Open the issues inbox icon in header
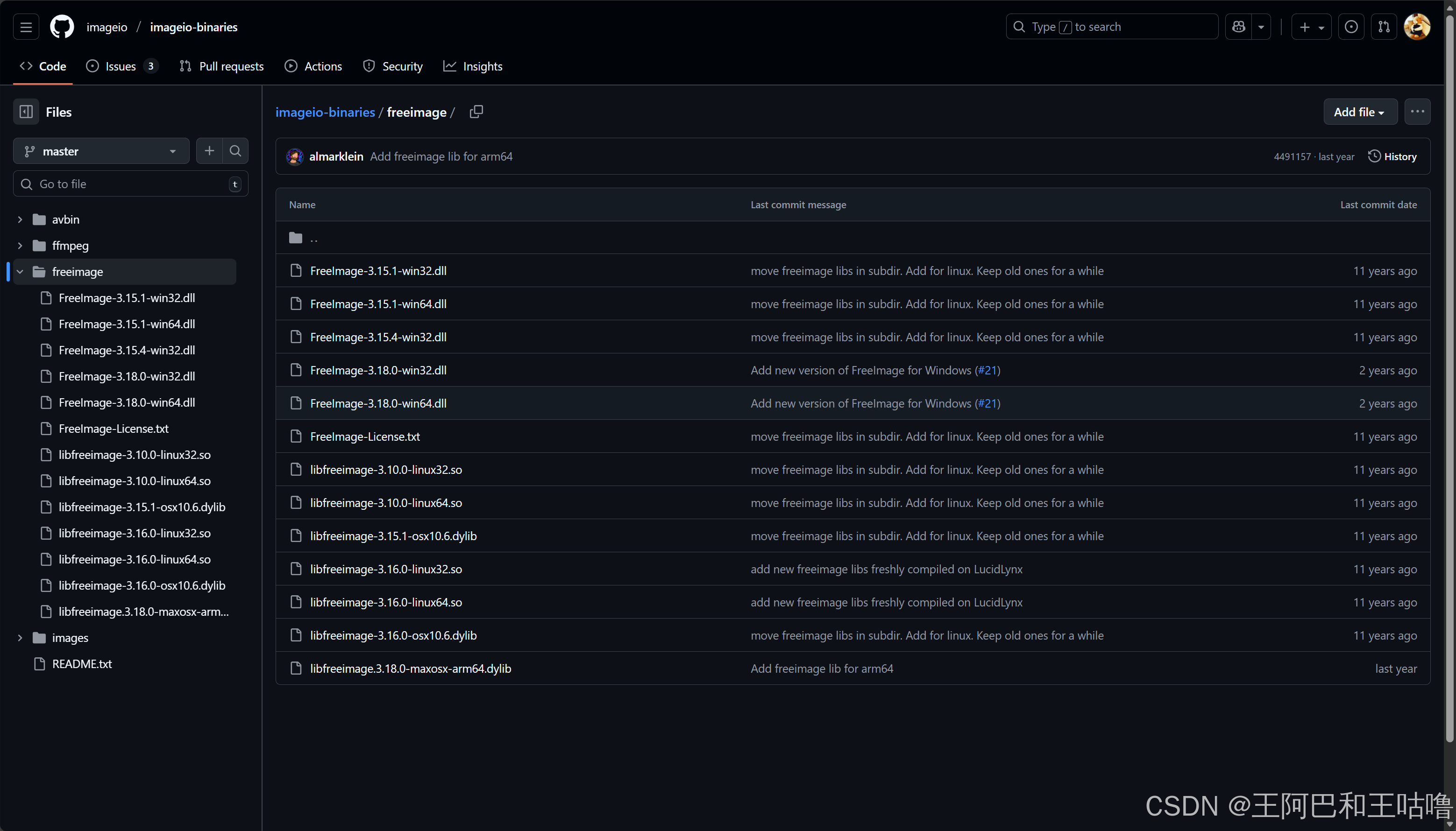Viewport: 1456px width, 831px height. click(1351, 27)
